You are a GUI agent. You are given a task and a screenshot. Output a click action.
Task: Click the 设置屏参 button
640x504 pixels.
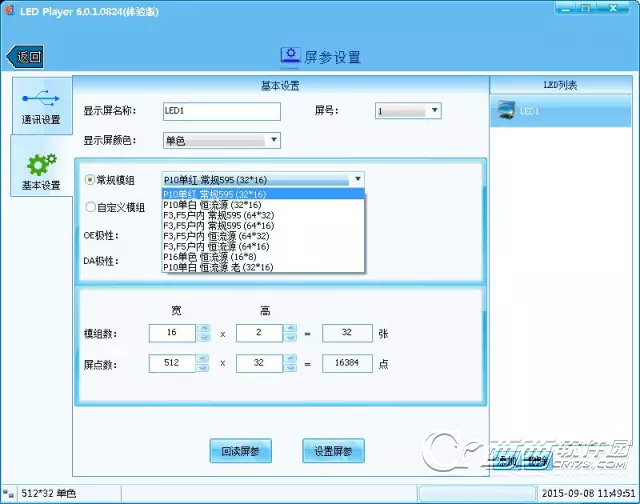tap(333, 451)
